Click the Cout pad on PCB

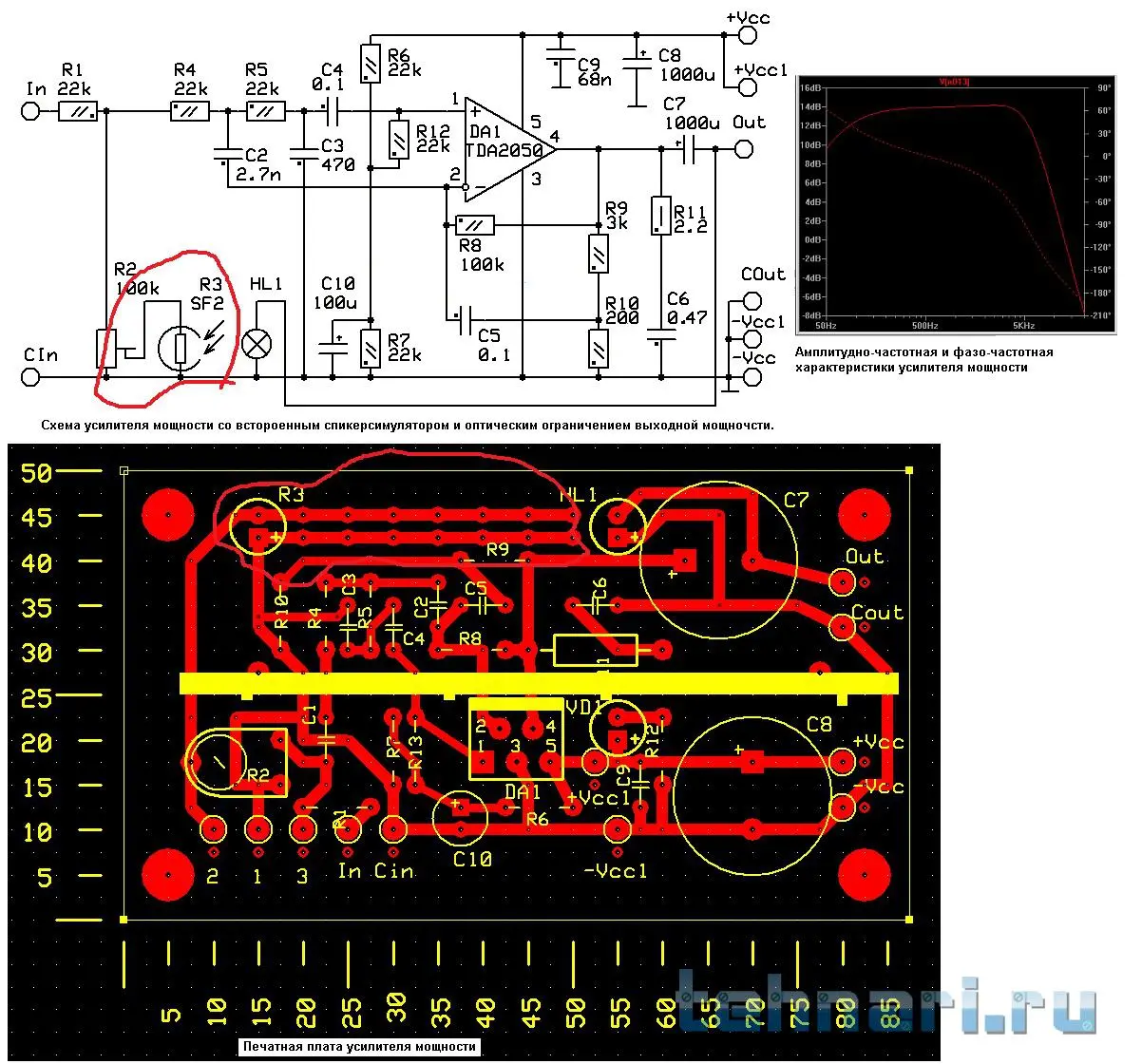843,626
